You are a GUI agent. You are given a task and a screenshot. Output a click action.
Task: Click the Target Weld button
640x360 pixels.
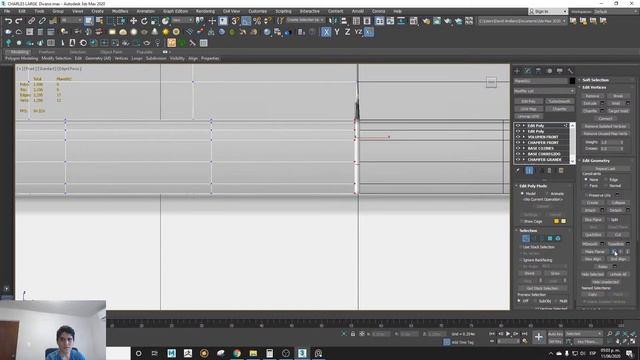618,111
